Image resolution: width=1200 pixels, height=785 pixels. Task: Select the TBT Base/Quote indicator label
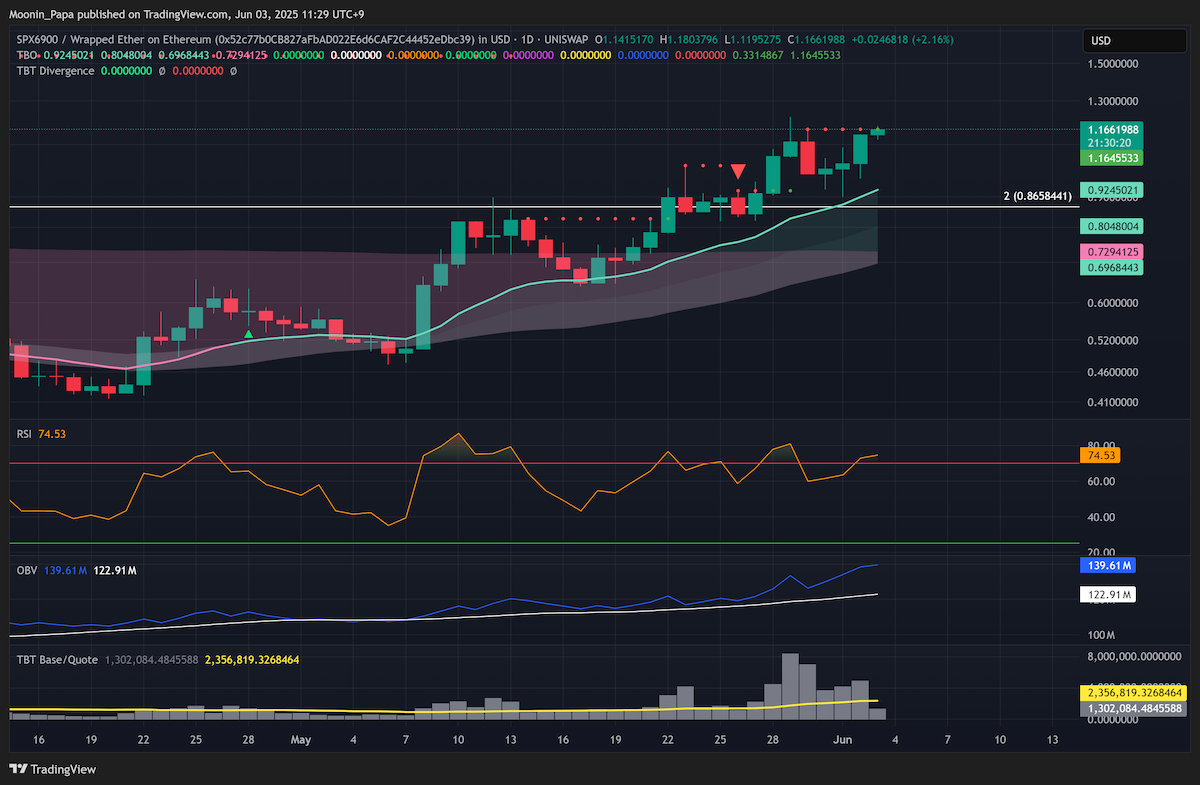[x=57, y=660]
